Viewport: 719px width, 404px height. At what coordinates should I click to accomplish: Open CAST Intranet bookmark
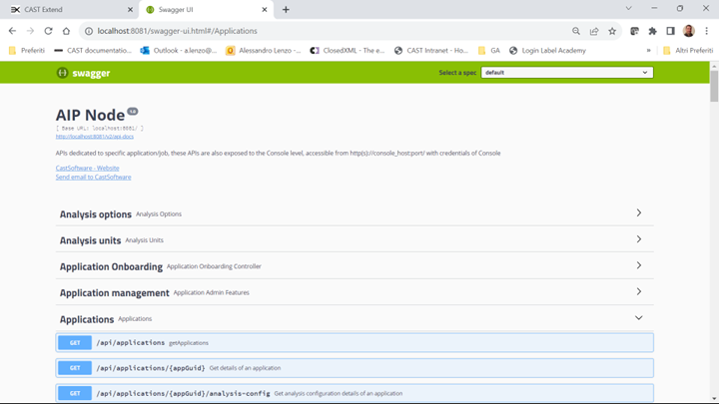(431, 50)
